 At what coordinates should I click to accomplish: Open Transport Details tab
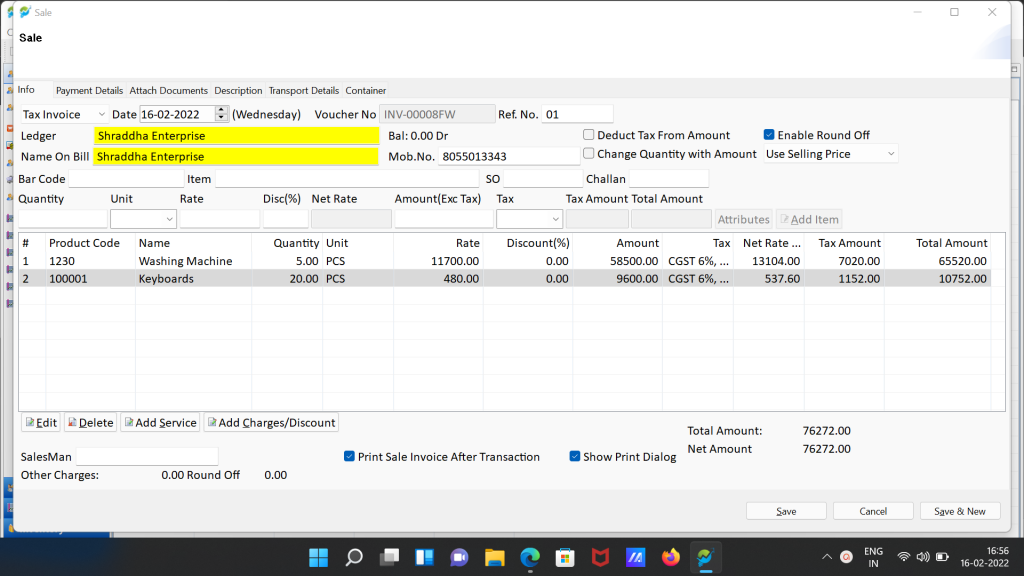[x=304, y=91]
